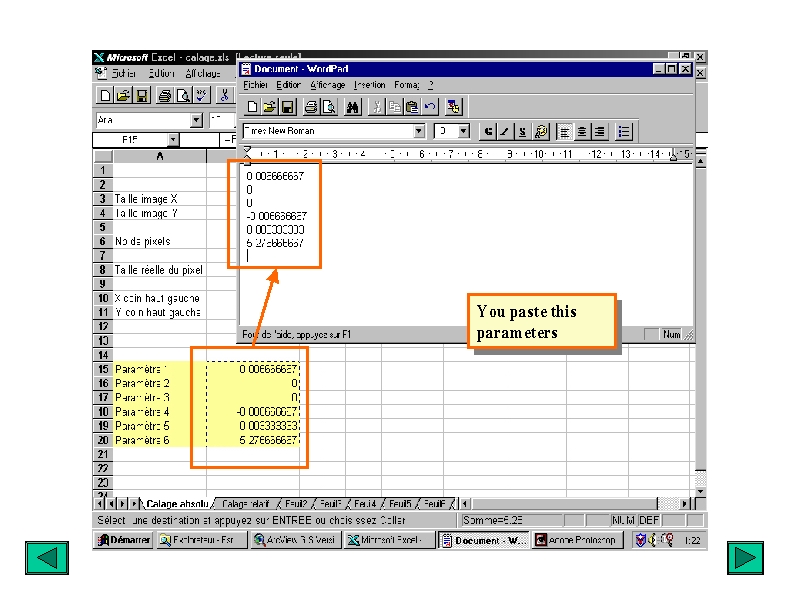Switch to Calage relatif sheet tab
The width and height of the screenshot is (800, 600).
[245, 504]
